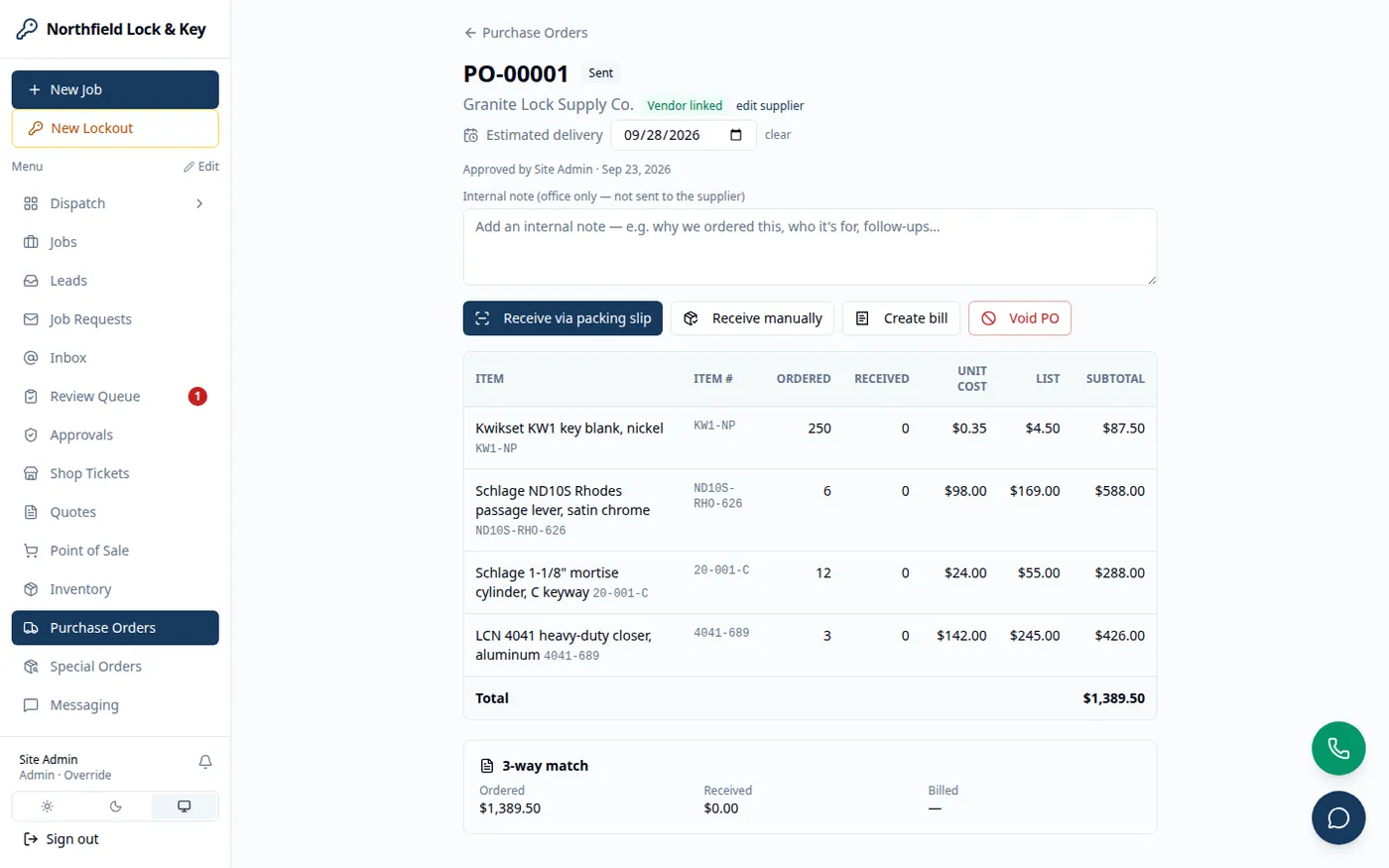Start a New Lockout
The height and width of the screenshot is (868, 1389).
pyautogui.click(x=115, y=128)
